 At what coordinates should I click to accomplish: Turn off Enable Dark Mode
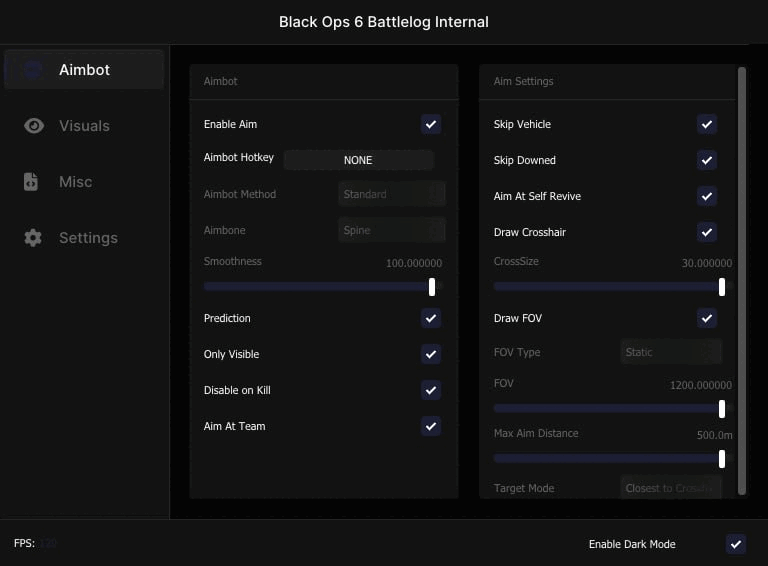point(736,544)
